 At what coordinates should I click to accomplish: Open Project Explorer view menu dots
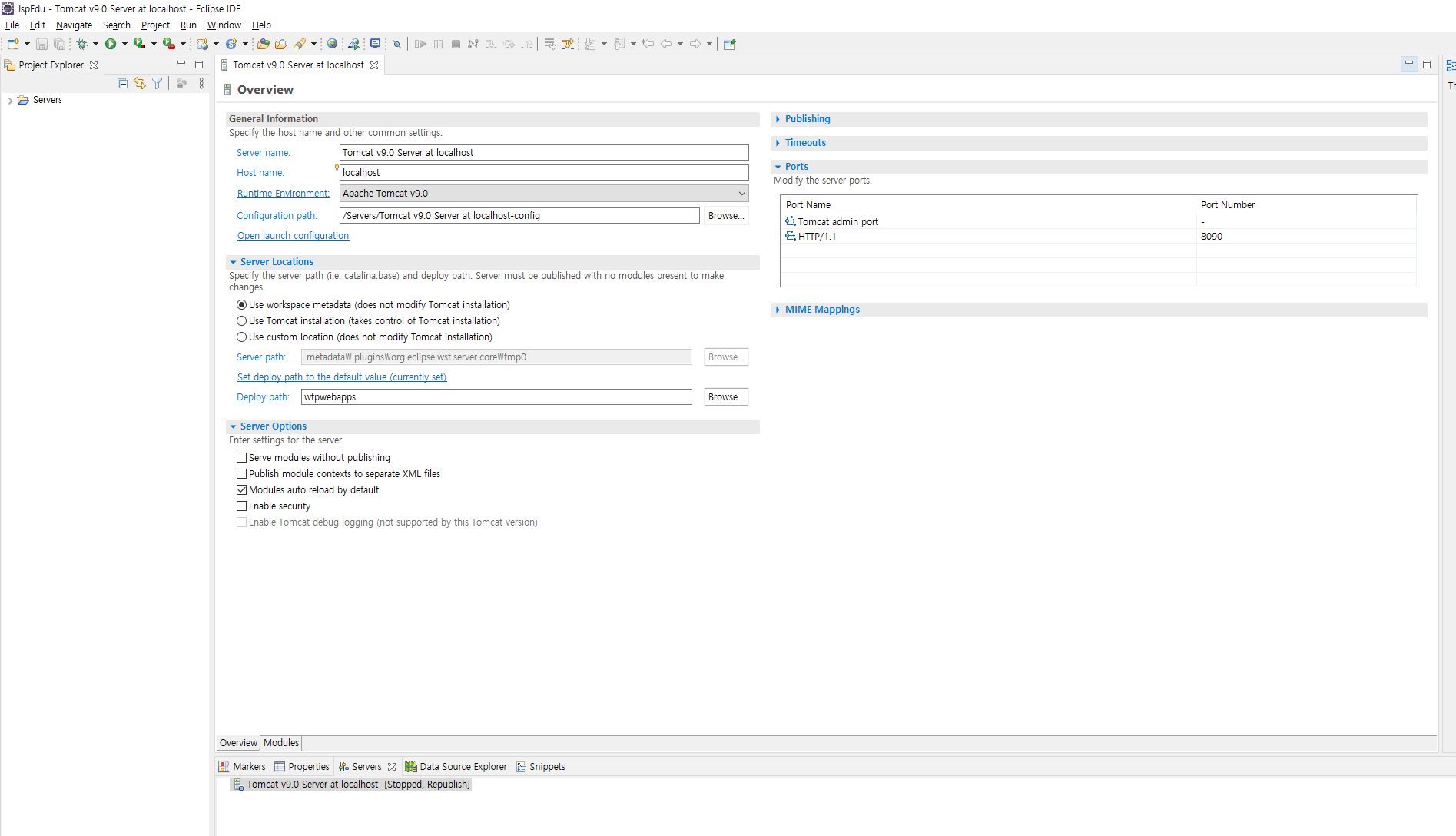click(x=201, y=83)
